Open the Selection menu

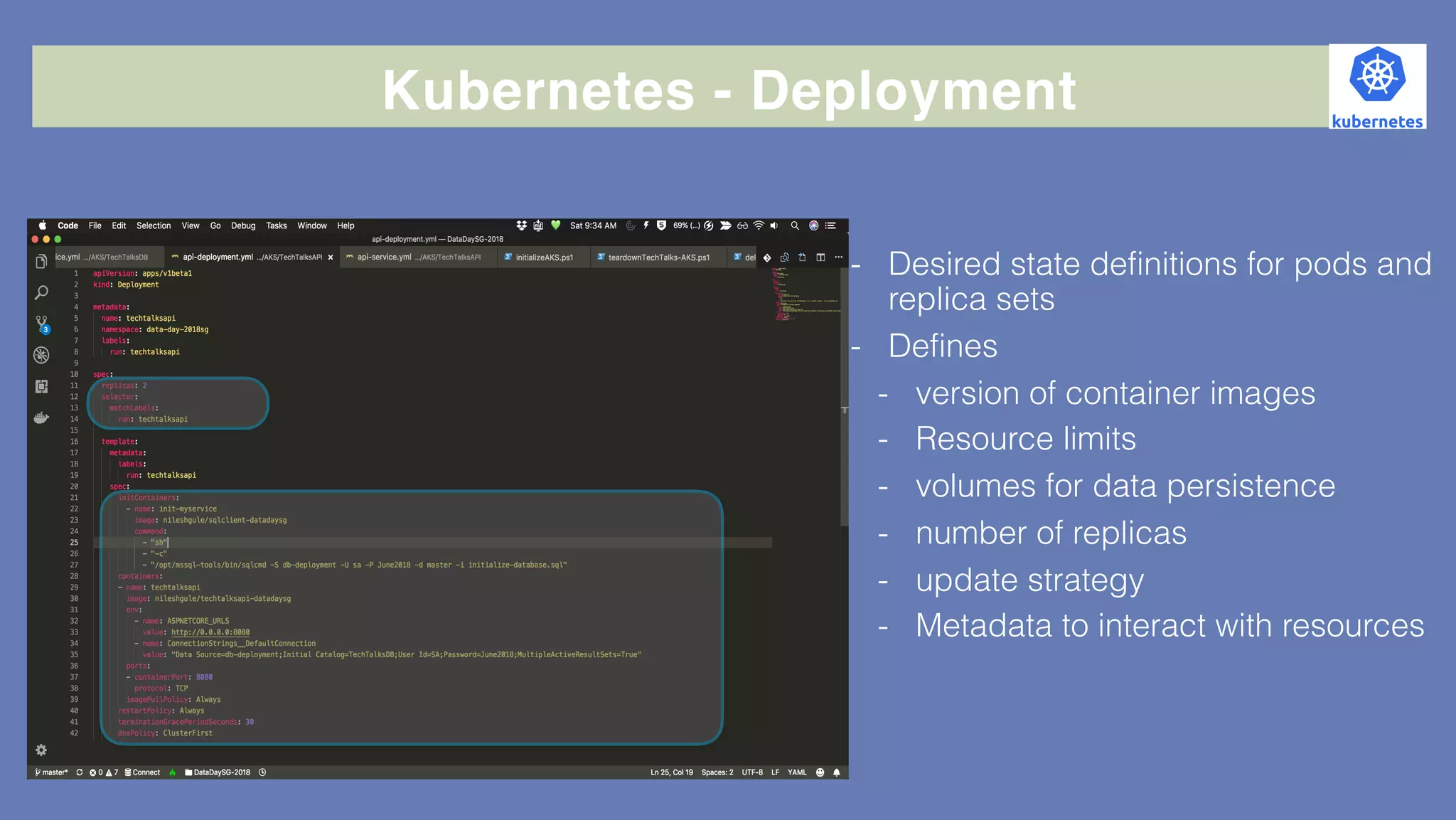(x=154, y=225)
